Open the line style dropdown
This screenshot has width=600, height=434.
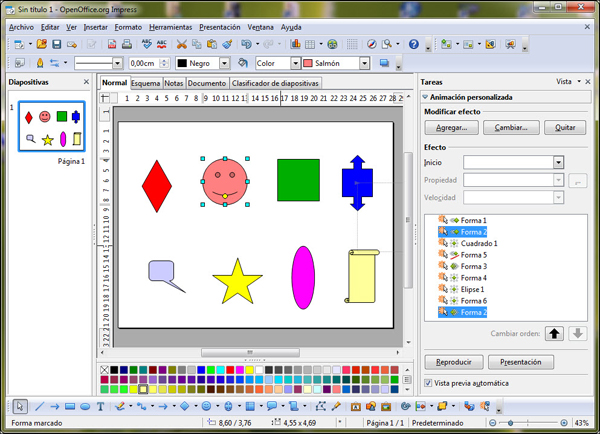[x=117, y=63]
